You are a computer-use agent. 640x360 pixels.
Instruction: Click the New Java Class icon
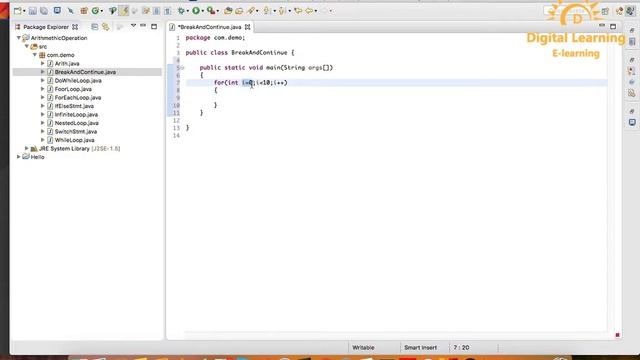pos(95,11)
